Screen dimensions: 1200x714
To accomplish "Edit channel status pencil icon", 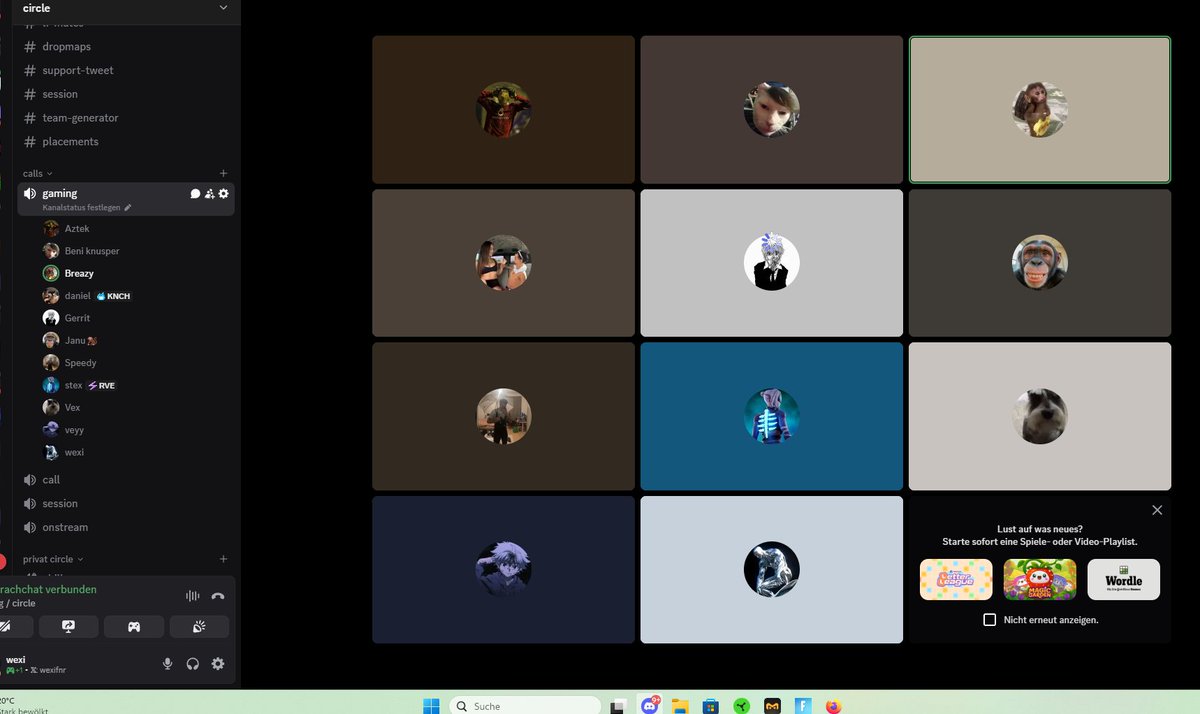I will pyautogui.click(x=127, y=208).
